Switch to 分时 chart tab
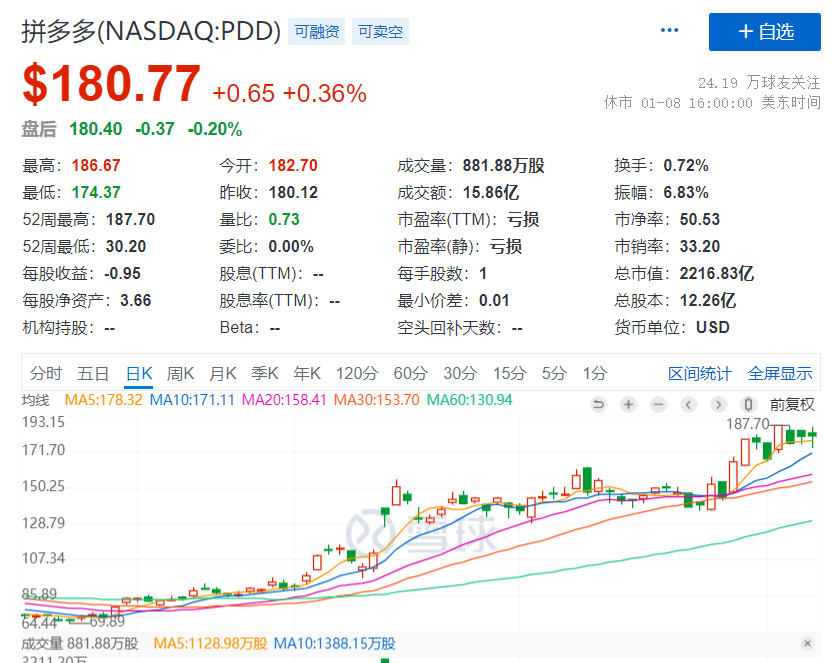The width and height of the screenshot is (840, 663). click(46, 373)
